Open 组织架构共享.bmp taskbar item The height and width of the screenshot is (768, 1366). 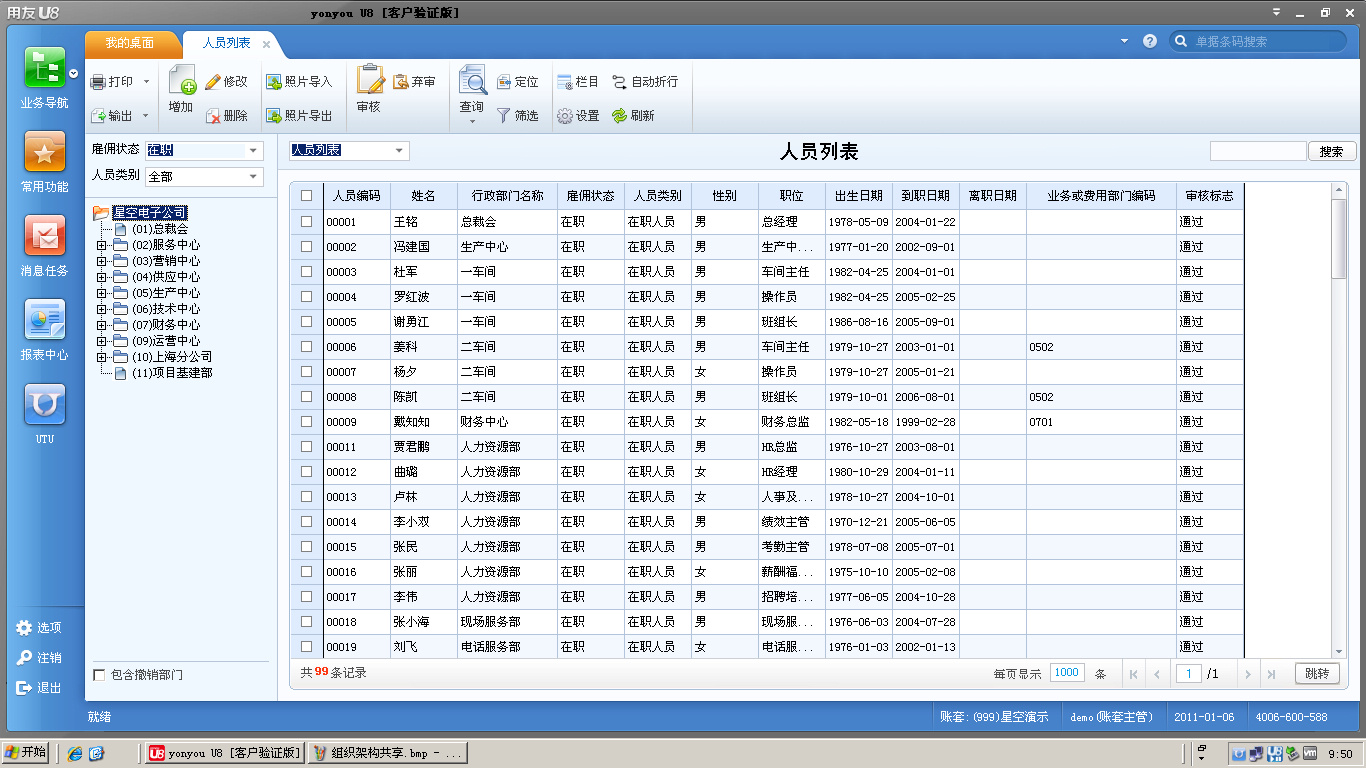click(387, 753)
